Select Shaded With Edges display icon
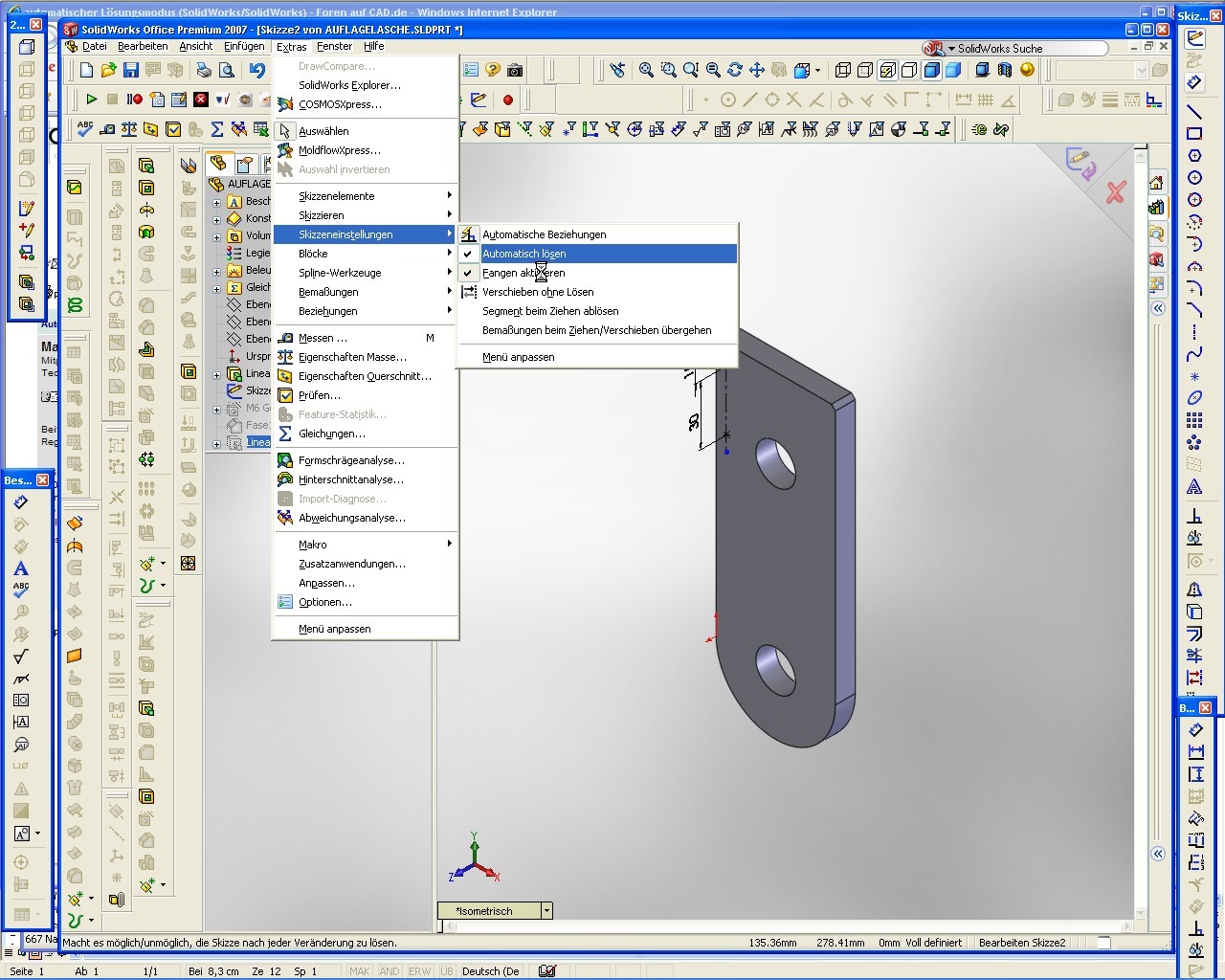This screenshot has width=1225, height=980. [931, 70]
